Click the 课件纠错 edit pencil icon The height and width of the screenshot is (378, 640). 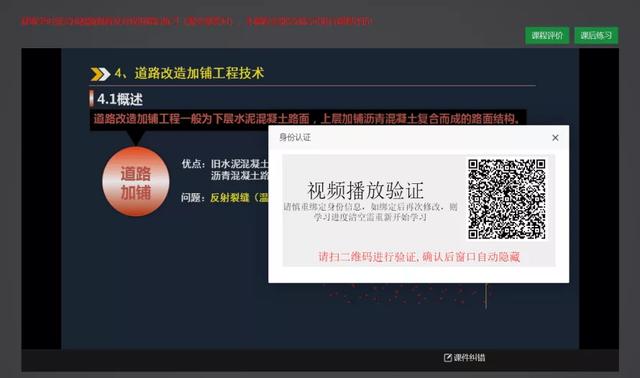click(447, 358)
